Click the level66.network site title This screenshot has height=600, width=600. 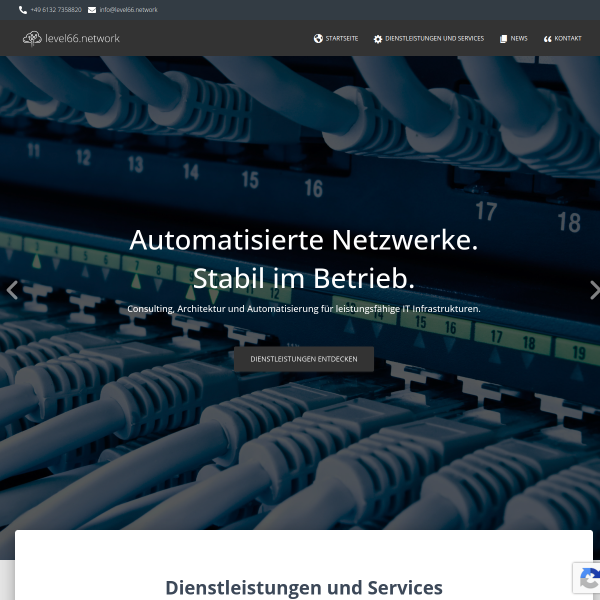pyautogui.click(x=82, y=39)
